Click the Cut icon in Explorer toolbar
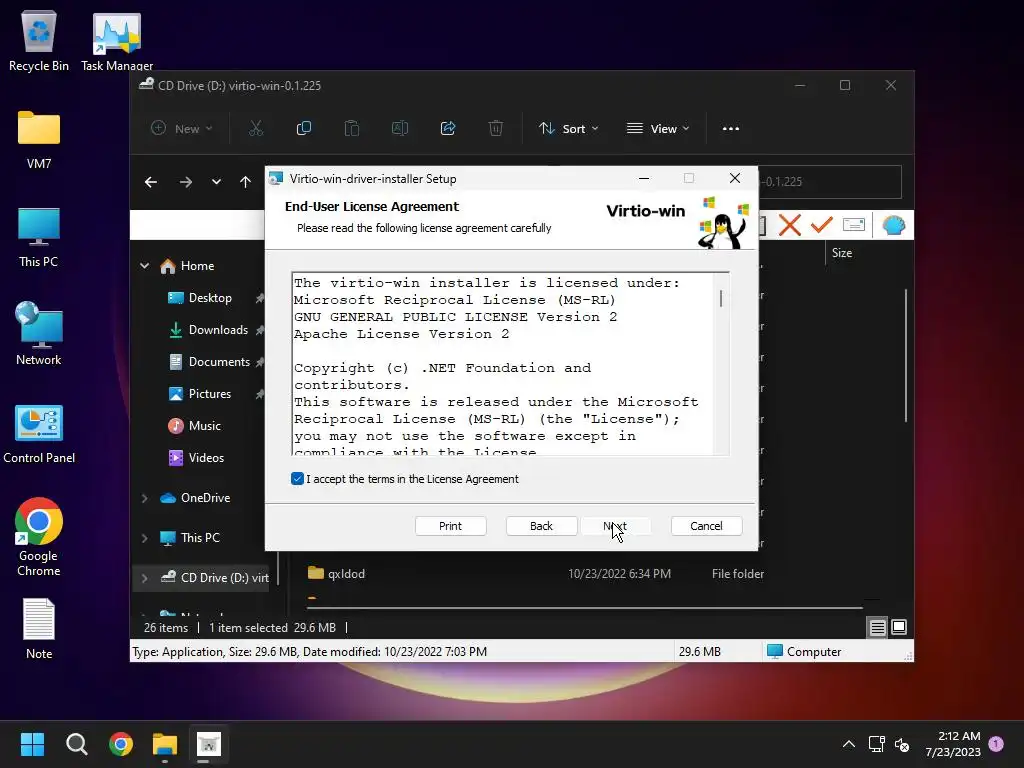 [x=256, y=129]
